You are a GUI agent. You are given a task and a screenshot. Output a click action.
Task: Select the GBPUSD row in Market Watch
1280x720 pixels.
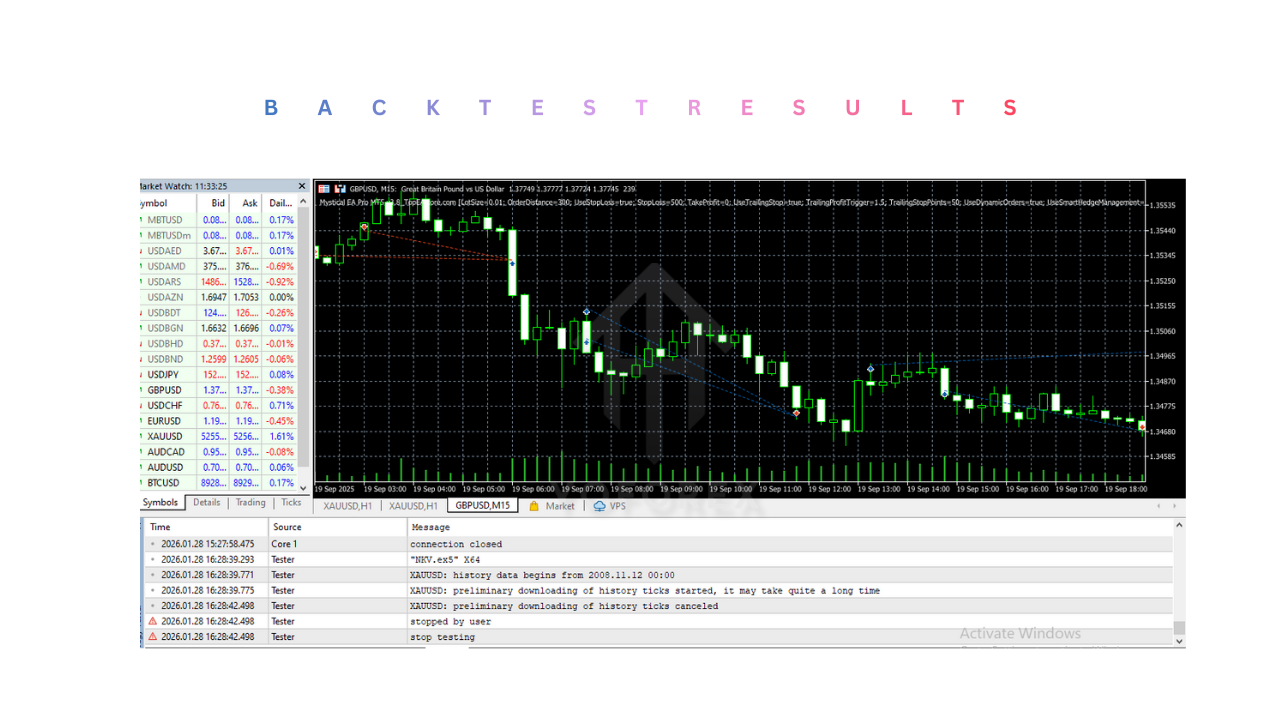pos(166,390)
